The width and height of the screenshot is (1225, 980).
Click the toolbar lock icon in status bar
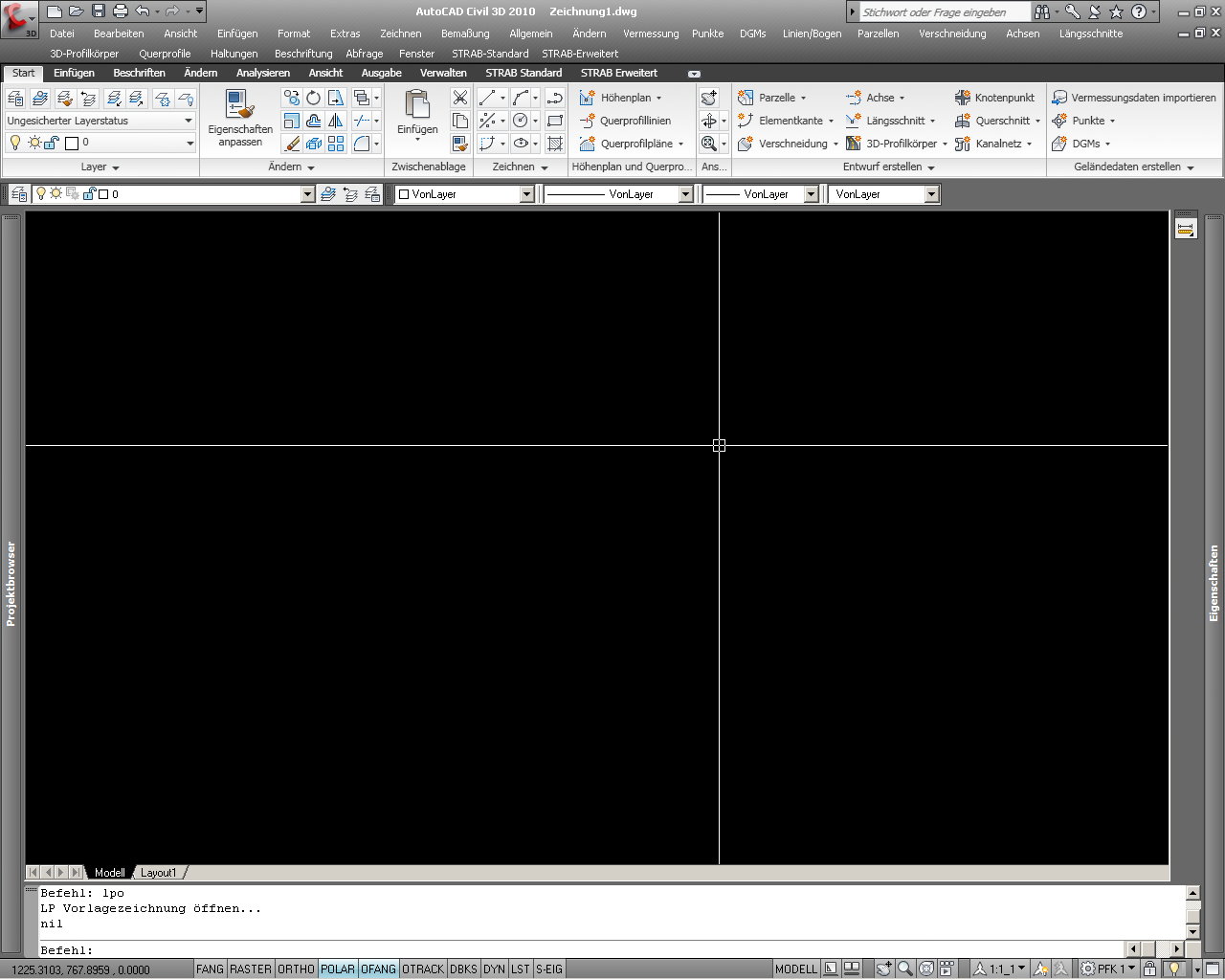1149,969
